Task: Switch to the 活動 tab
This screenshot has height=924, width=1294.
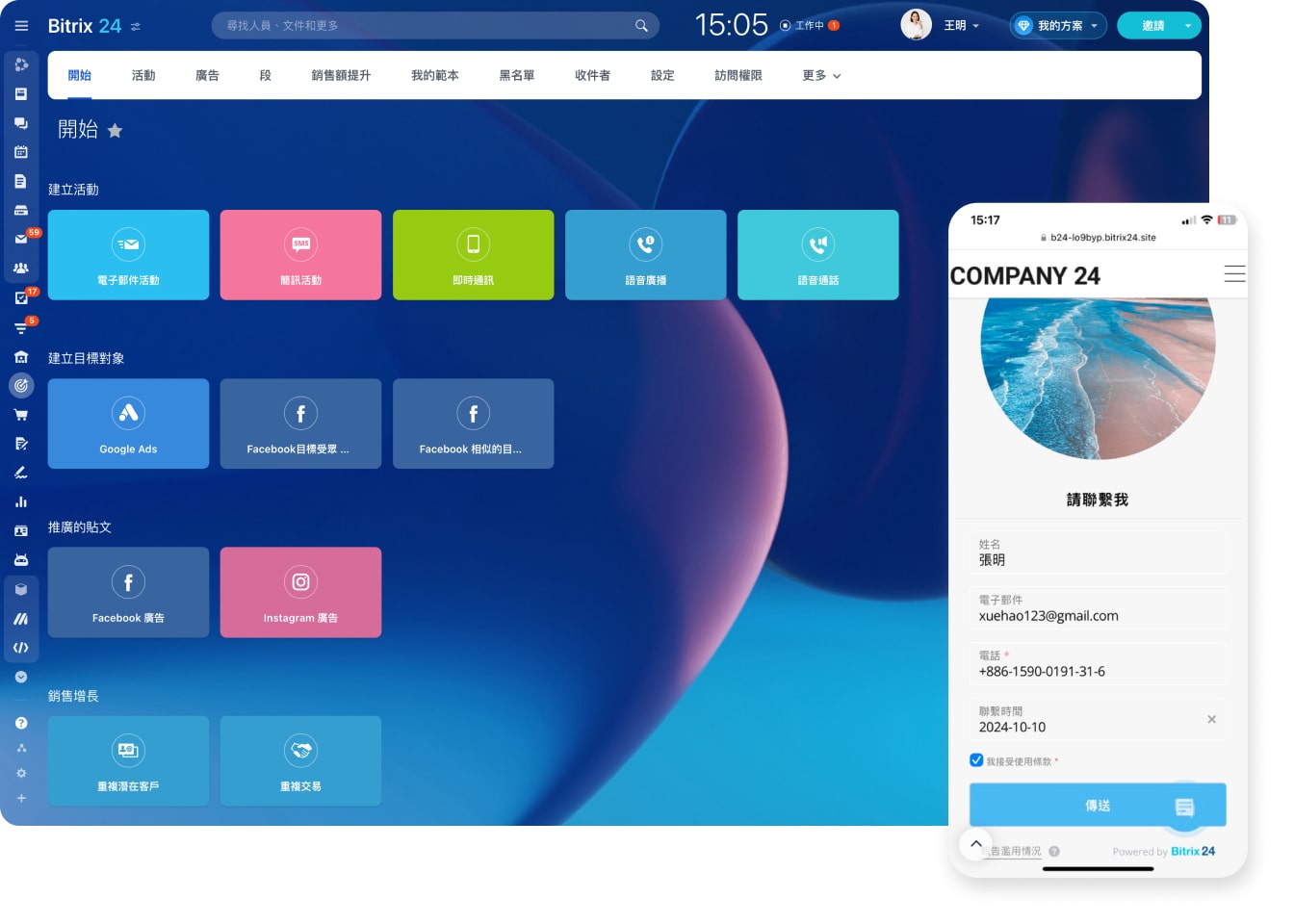Action: [143, 75]
